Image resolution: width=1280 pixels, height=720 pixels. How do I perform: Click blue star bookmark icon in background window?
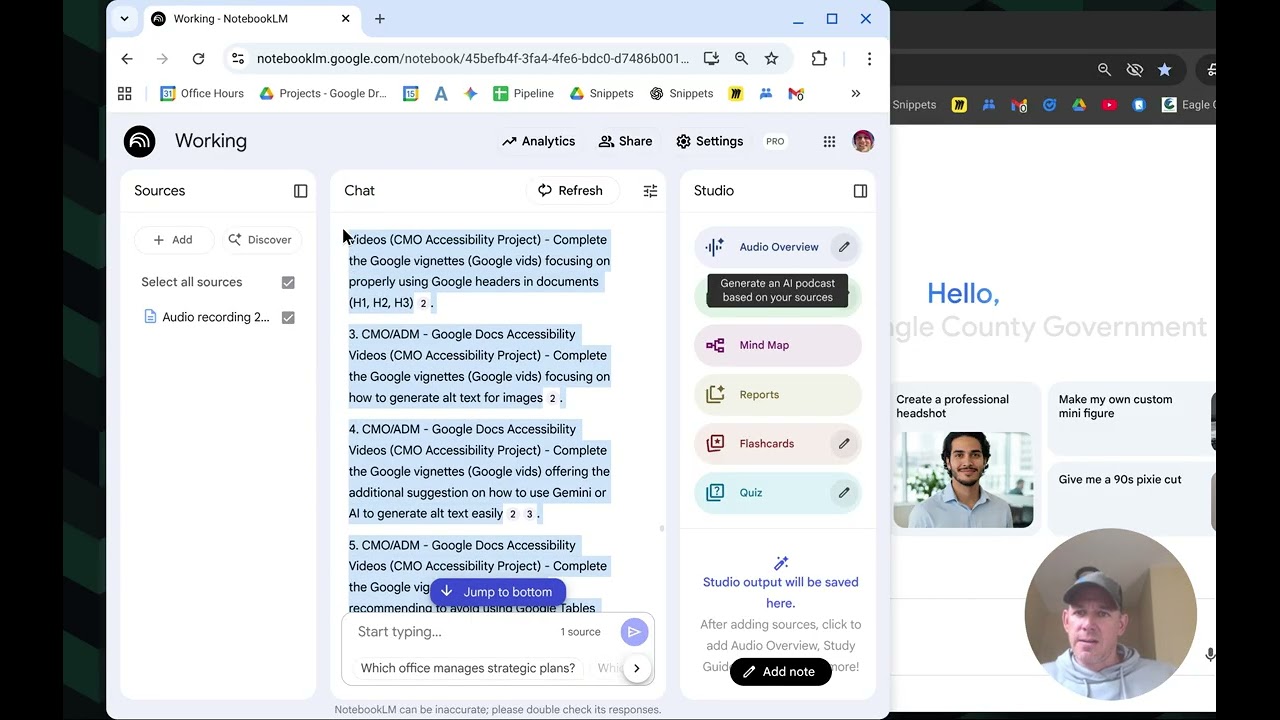pyautogui.click(x=1164, y=70)
